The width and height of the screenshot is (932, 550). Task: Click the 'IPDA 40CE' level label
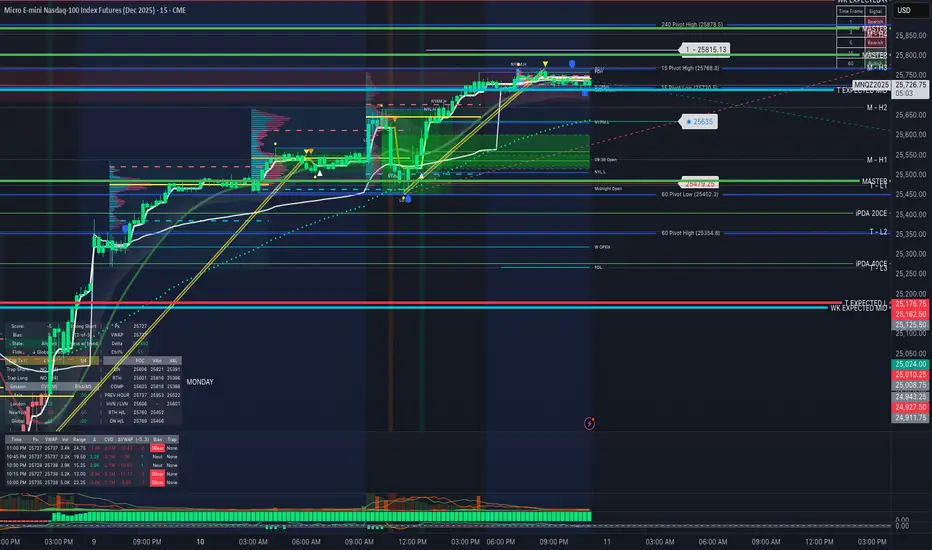(871, 263)
